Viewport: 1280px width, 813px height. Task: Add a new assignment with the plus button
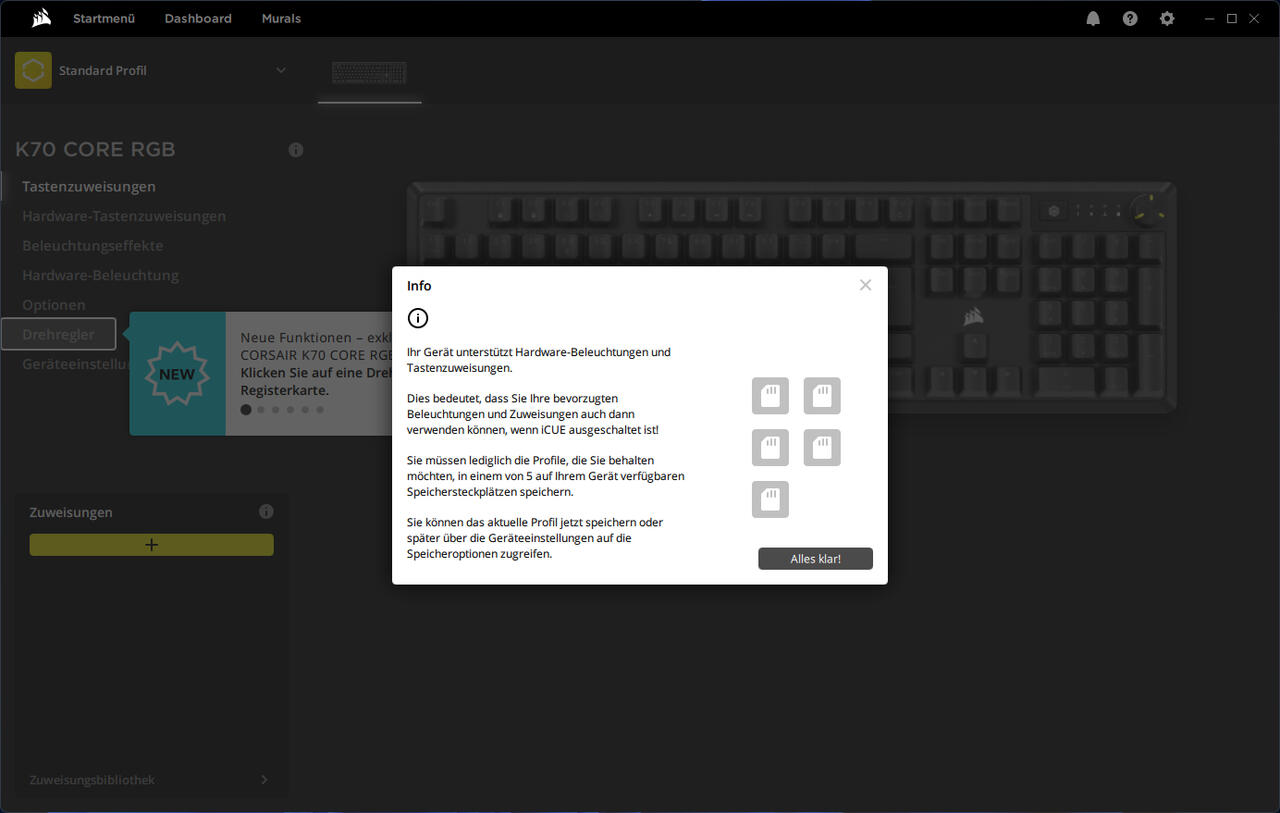[x=151, y=545]
